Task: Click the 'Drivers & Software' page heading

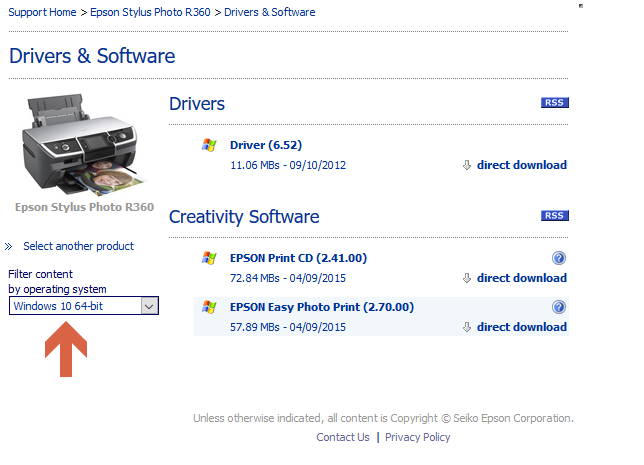Action: click(92, 56)
